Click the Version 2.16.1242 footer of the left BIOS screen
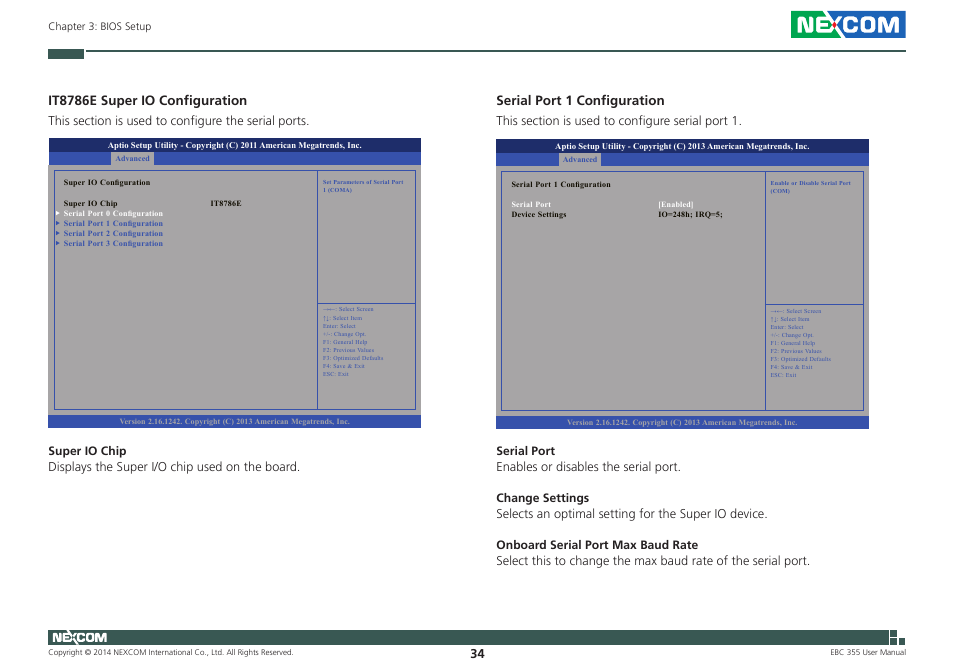This screenshot has width=954, height=672. point(234,421)
